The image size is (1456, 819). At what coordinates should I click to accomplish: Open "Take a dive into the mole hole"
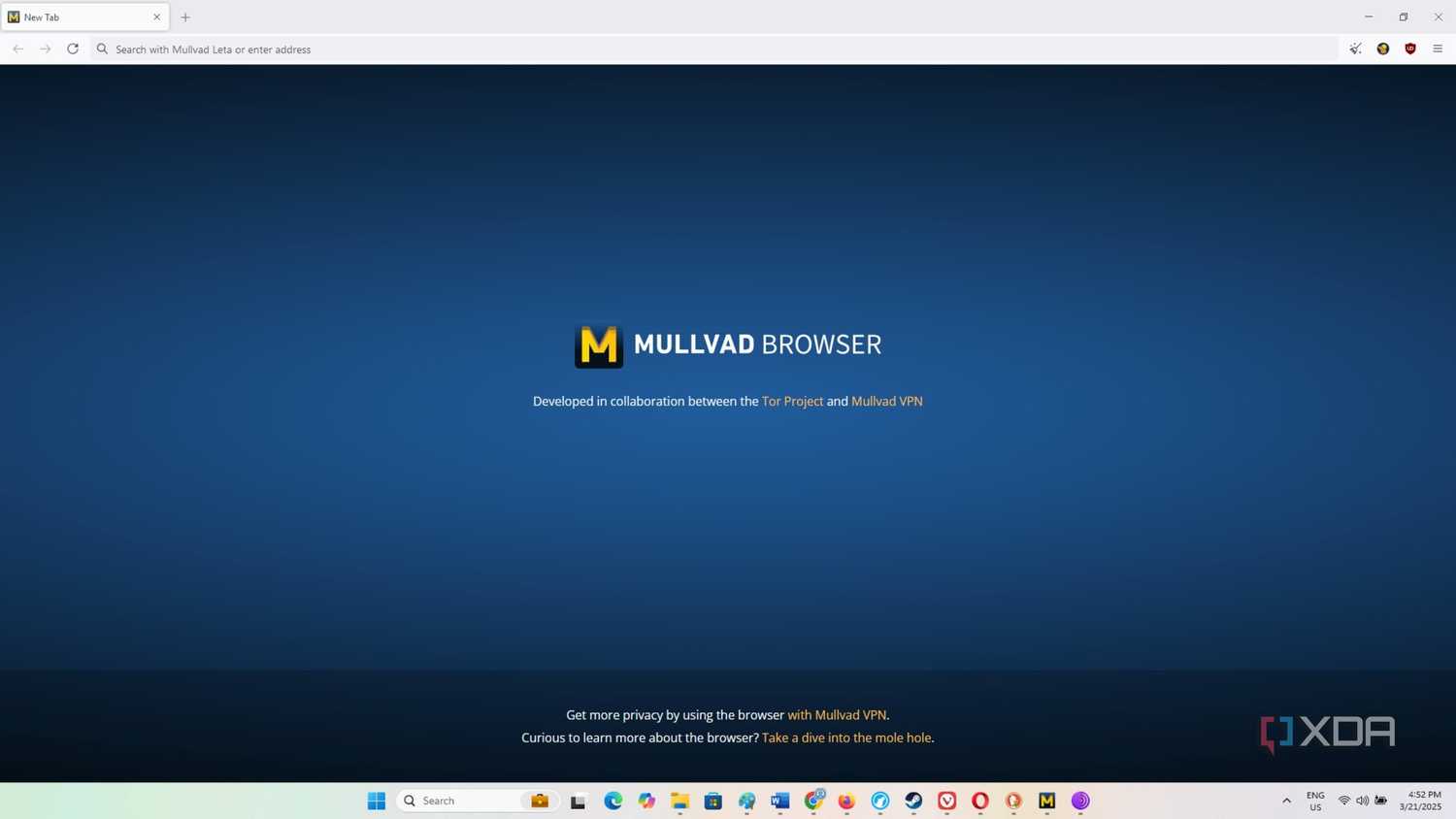click(x=846, y=737)
